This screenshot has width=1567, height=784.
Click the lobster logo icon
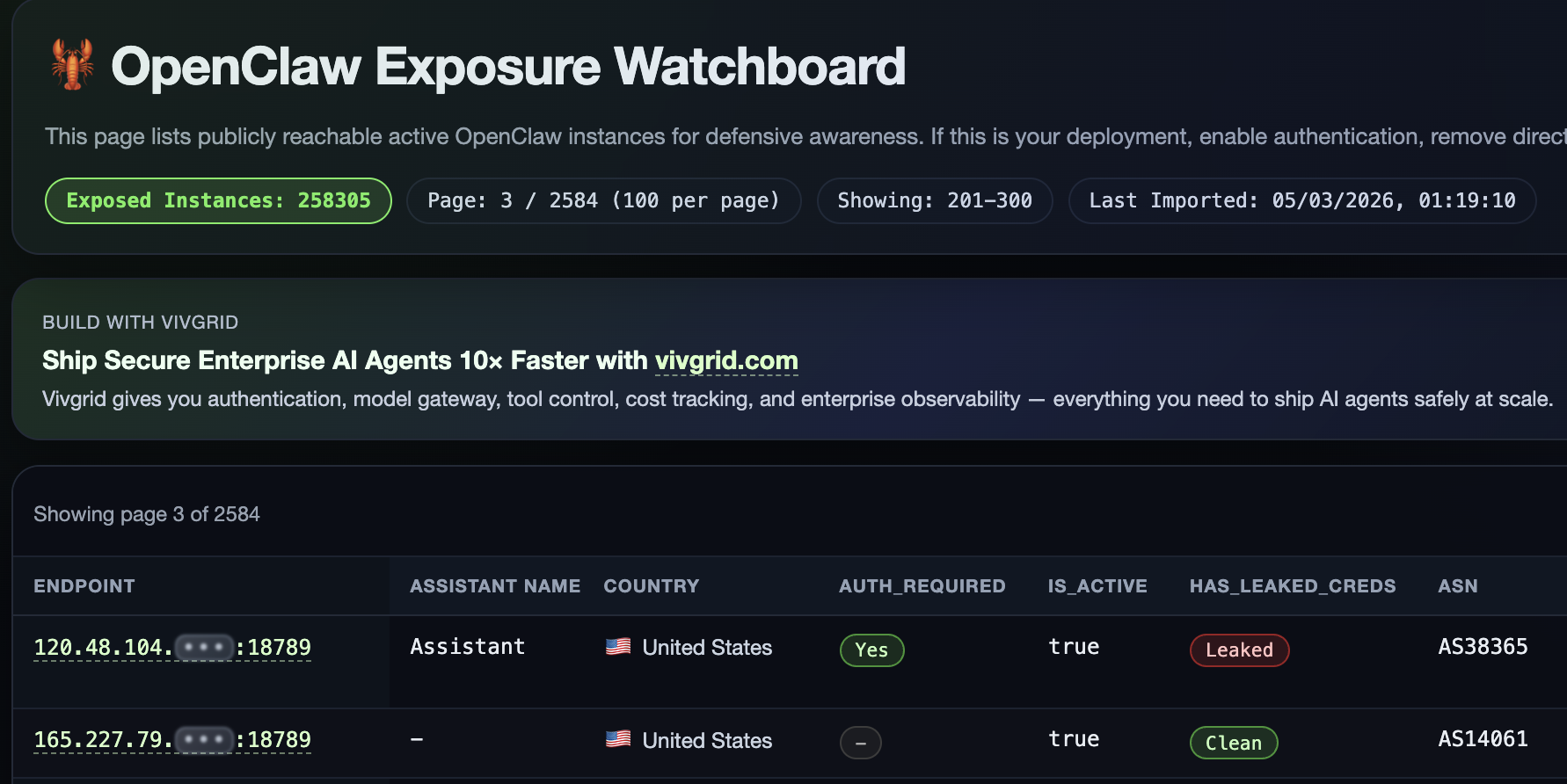point(73,65)
